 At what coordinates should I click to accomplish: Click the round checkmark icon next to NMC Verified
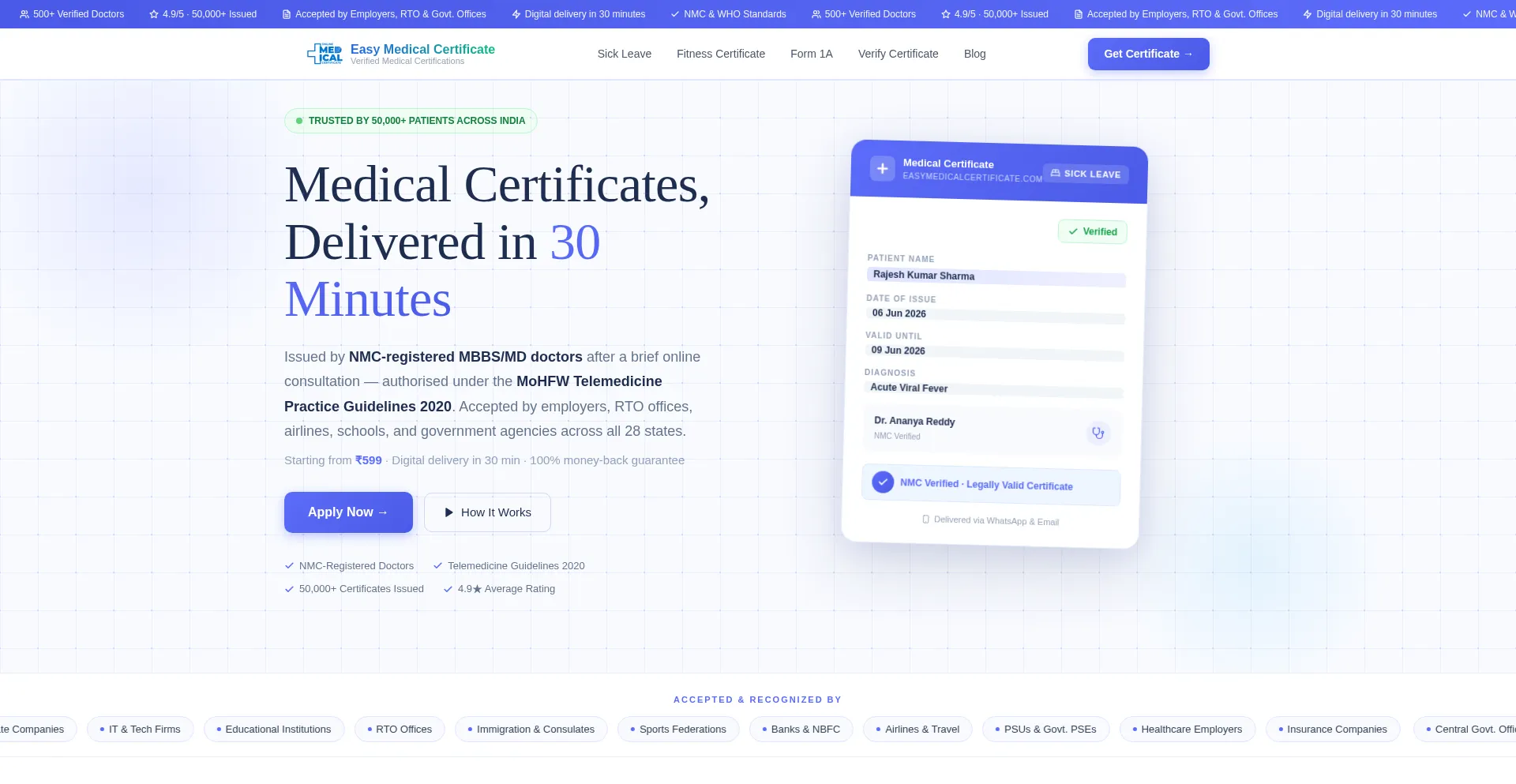click(x=883, y=482)
